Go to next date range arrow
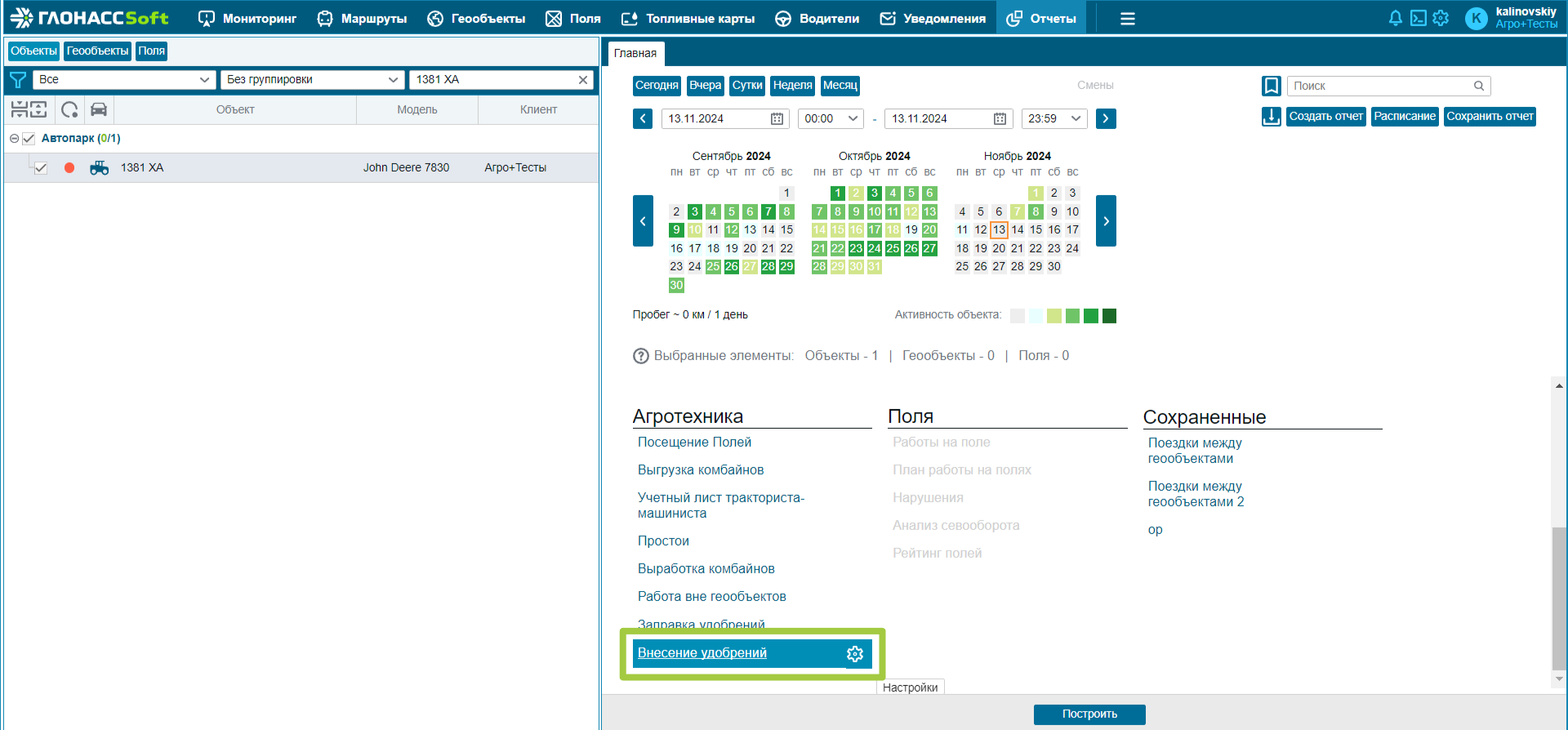Screen dimensions: 1568x730 click(1106, 119)
